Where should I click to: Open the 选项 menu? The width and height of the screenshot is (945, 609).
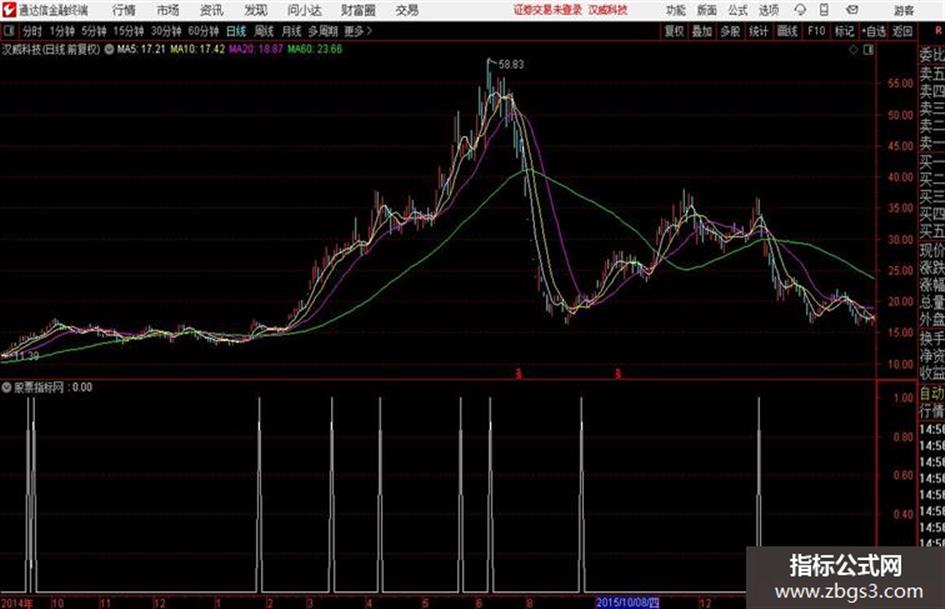click(x=769, y=10)
